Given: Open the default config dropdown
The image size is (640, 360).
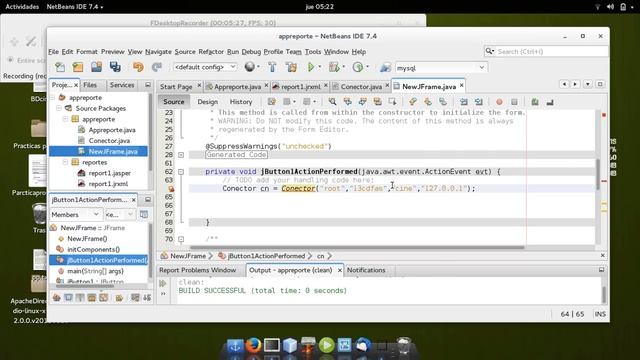Looking at the screenshot, I should (x=205, y=67).
